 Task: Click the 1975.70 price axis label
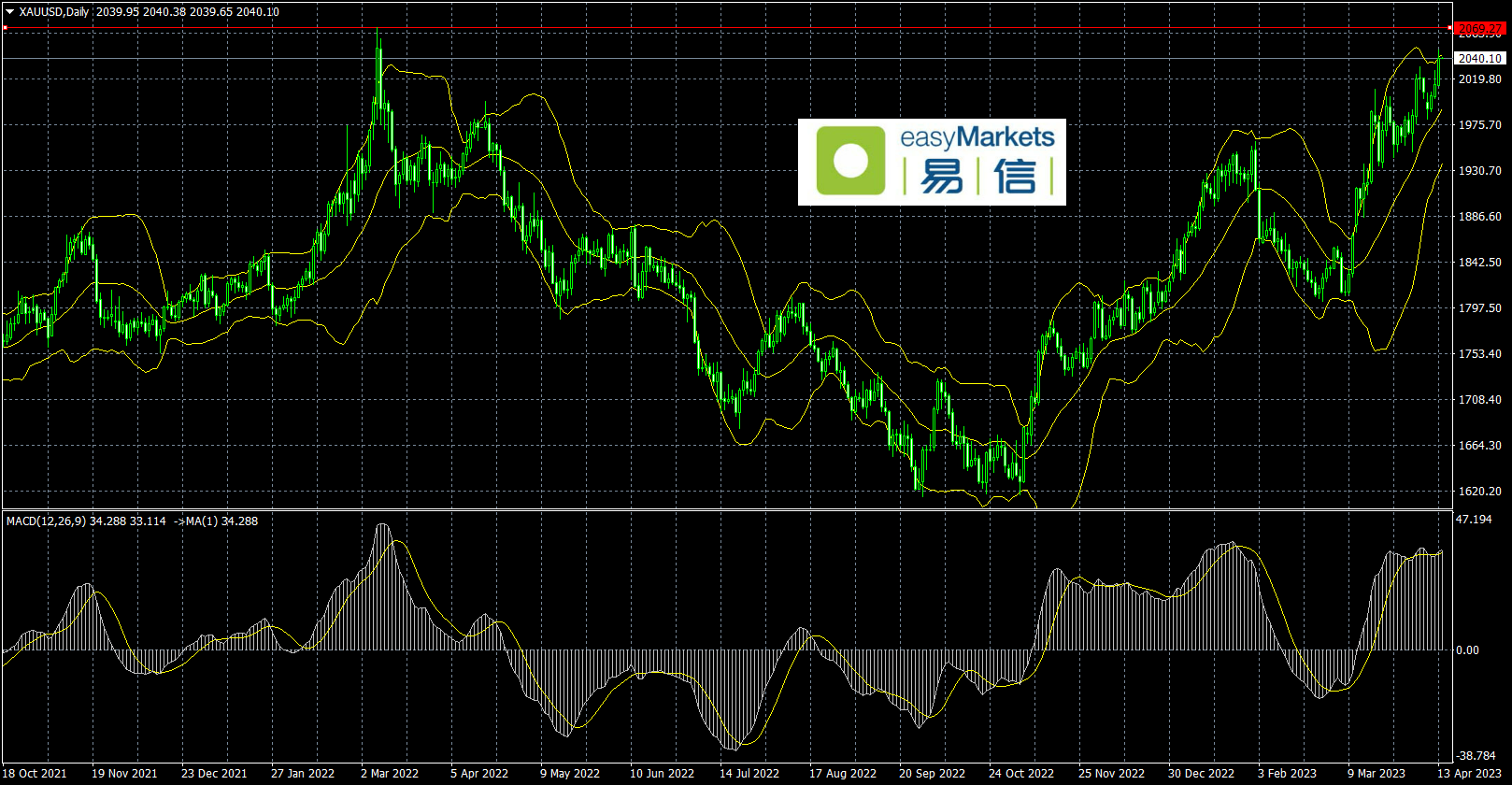click(x=1480, y=125)
